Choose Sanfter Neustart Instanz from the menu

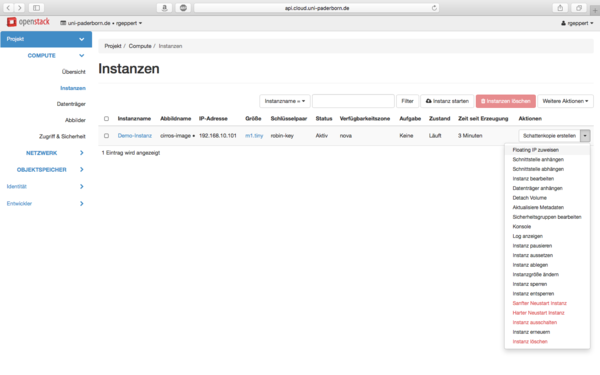coord(548,303)
